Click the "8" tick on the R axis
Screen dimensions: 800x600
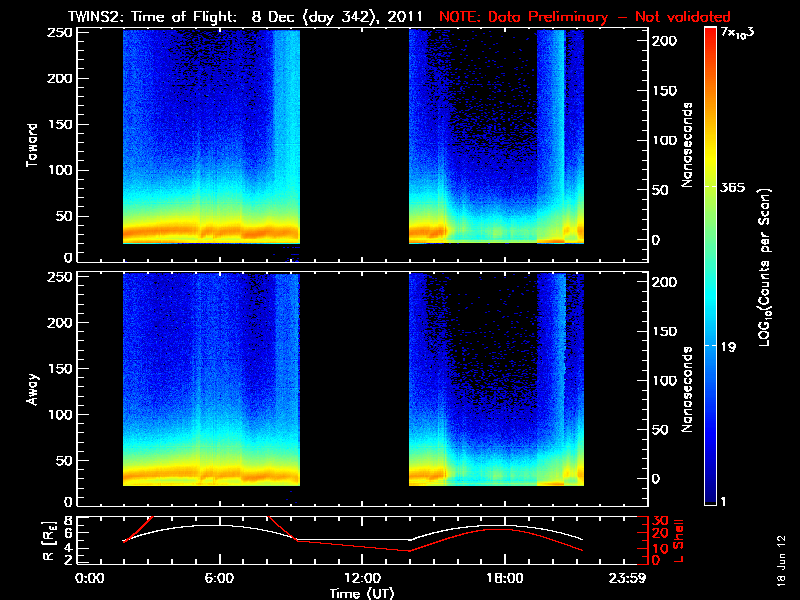(67, 521)
